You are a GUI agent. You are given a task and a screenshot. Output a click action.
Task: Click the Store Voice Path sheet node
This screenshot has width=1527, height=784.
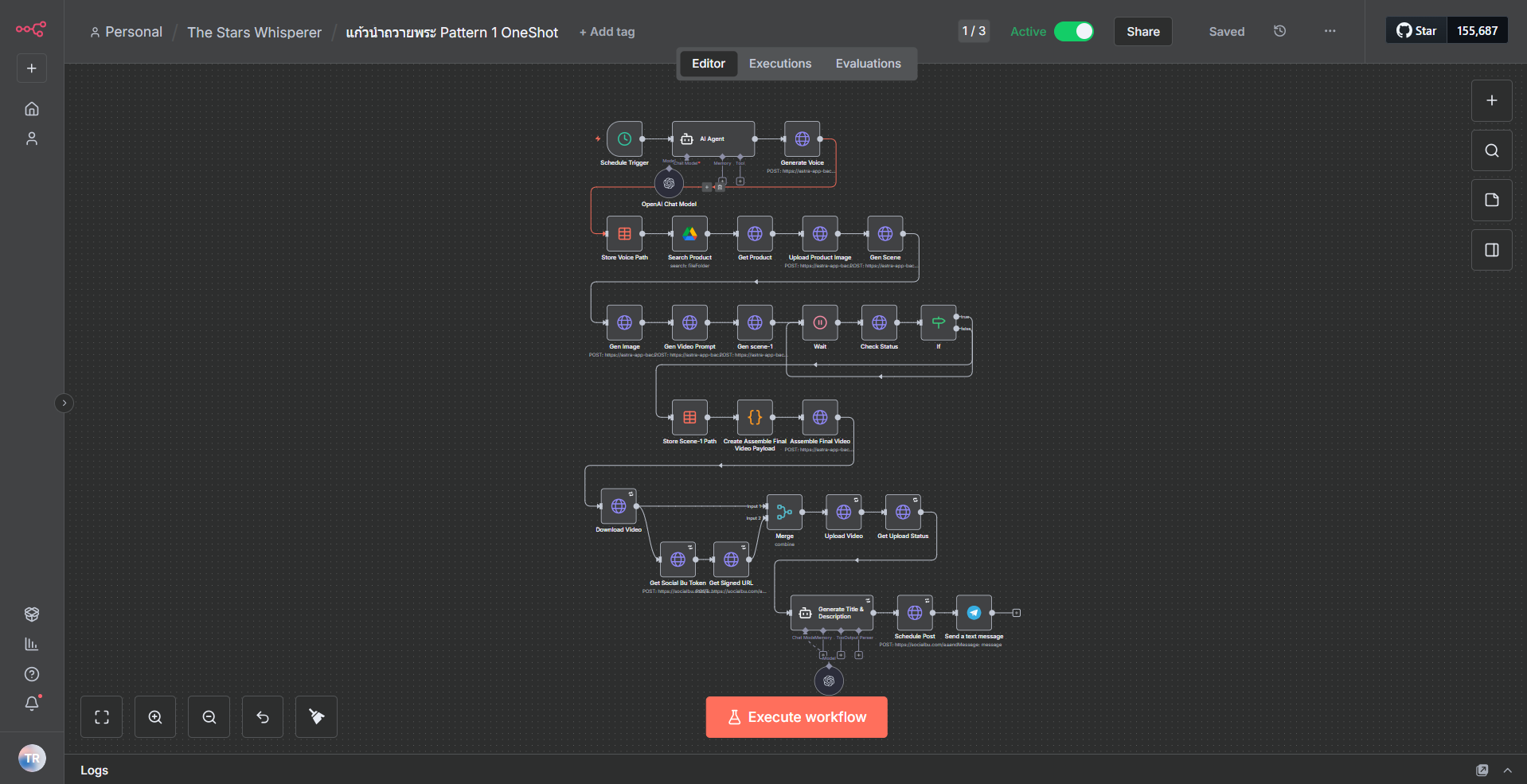pos(624,234)
